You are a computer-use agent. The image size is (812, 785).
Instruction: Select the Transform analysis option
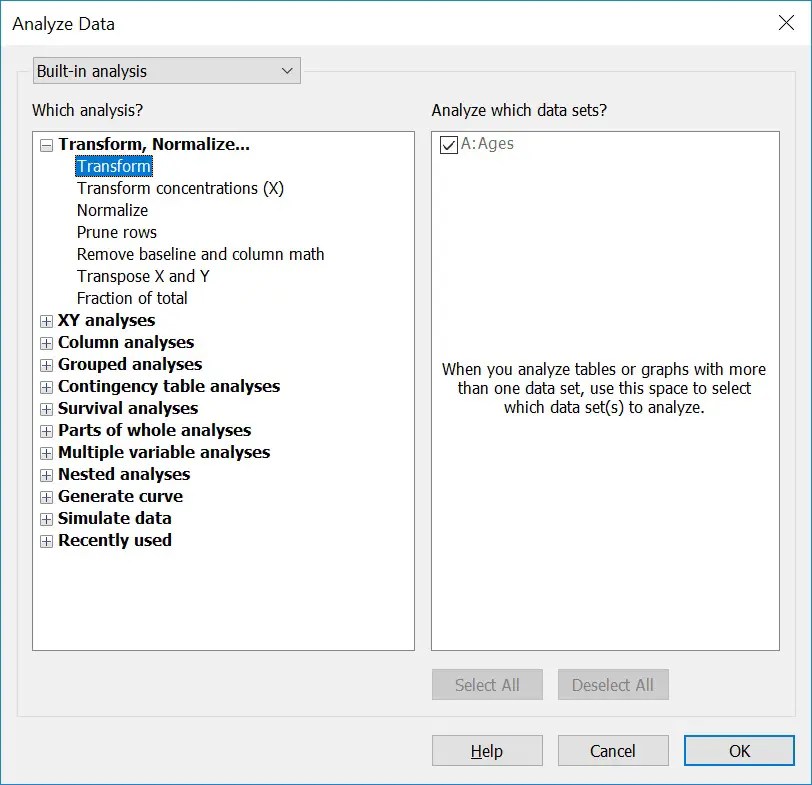pyautogui.click(x=113, y=166)
